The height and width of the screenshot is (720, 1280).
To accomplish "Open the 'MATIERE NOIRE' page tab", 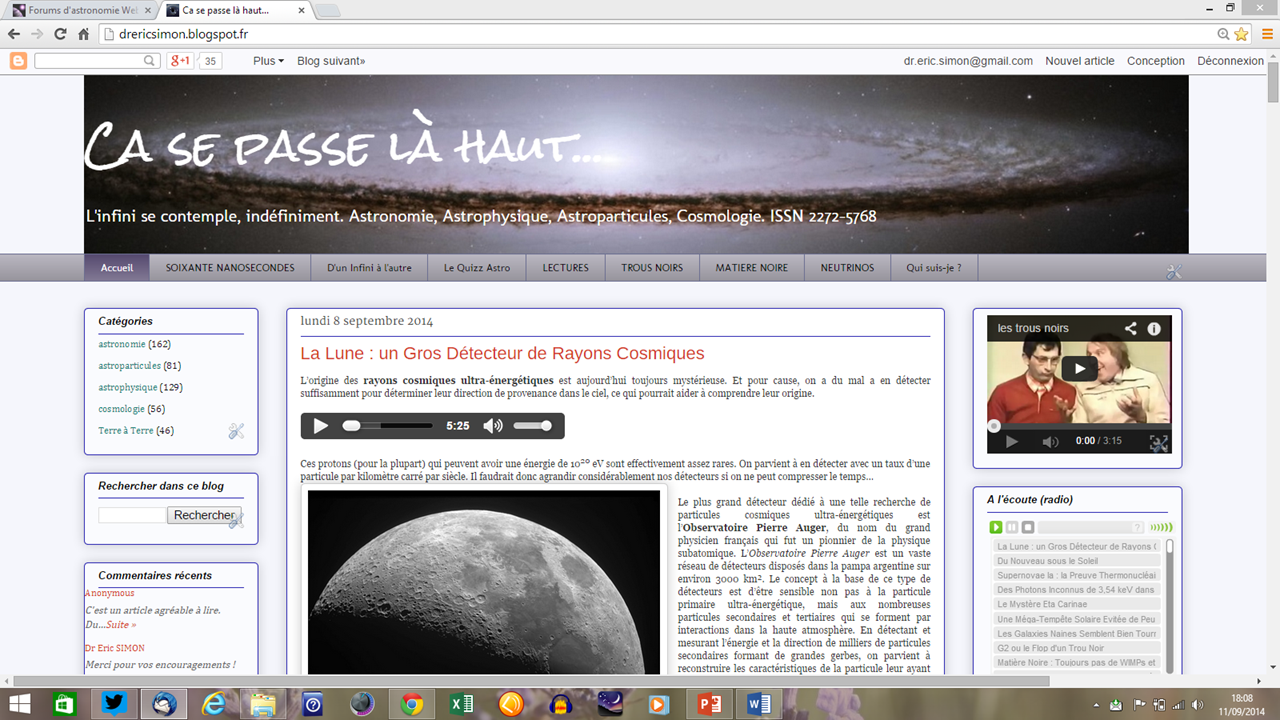I will pyautogui.click(x=752, y=268).
